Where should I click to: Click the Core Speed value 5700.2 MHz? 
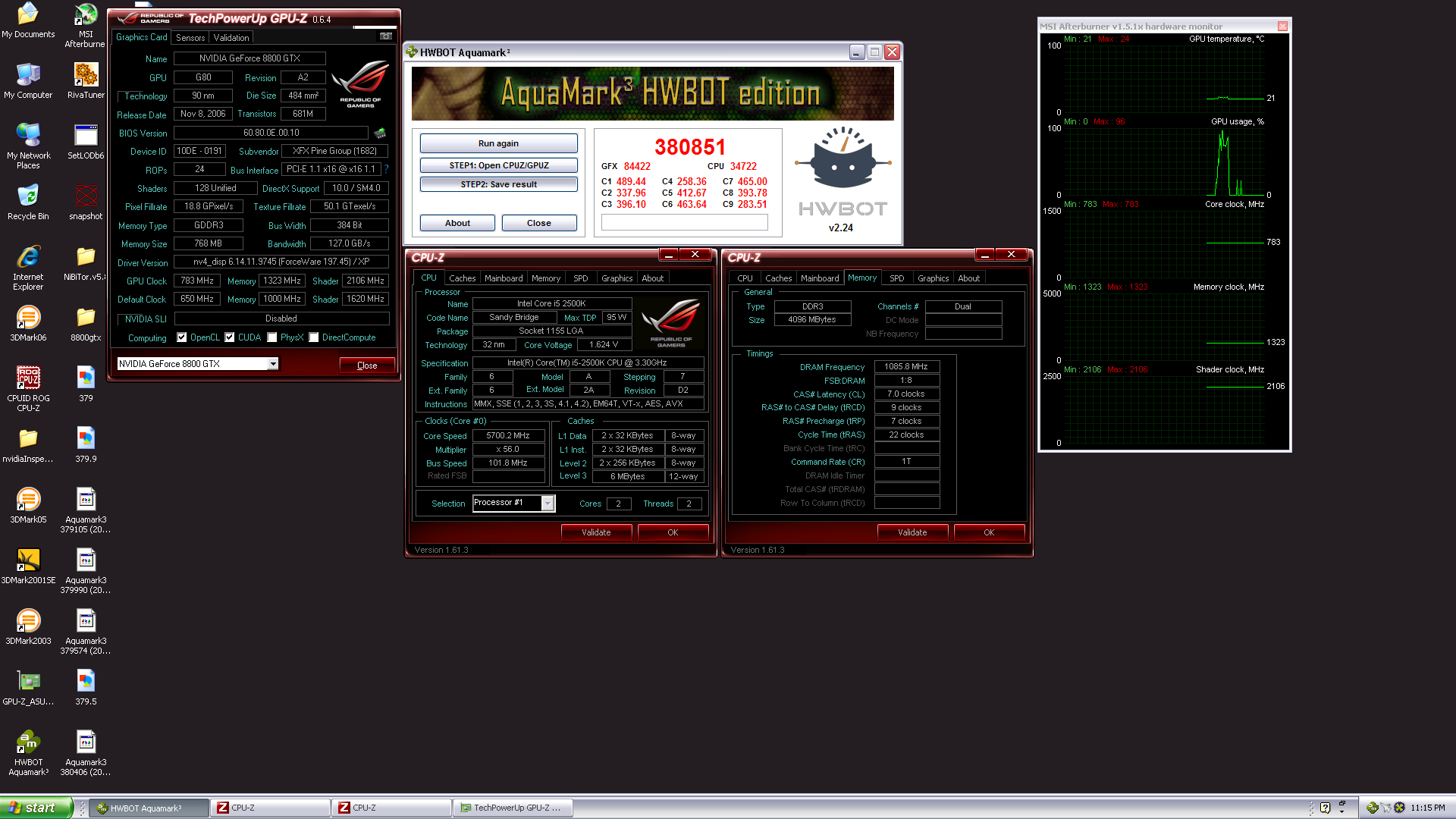508,435
